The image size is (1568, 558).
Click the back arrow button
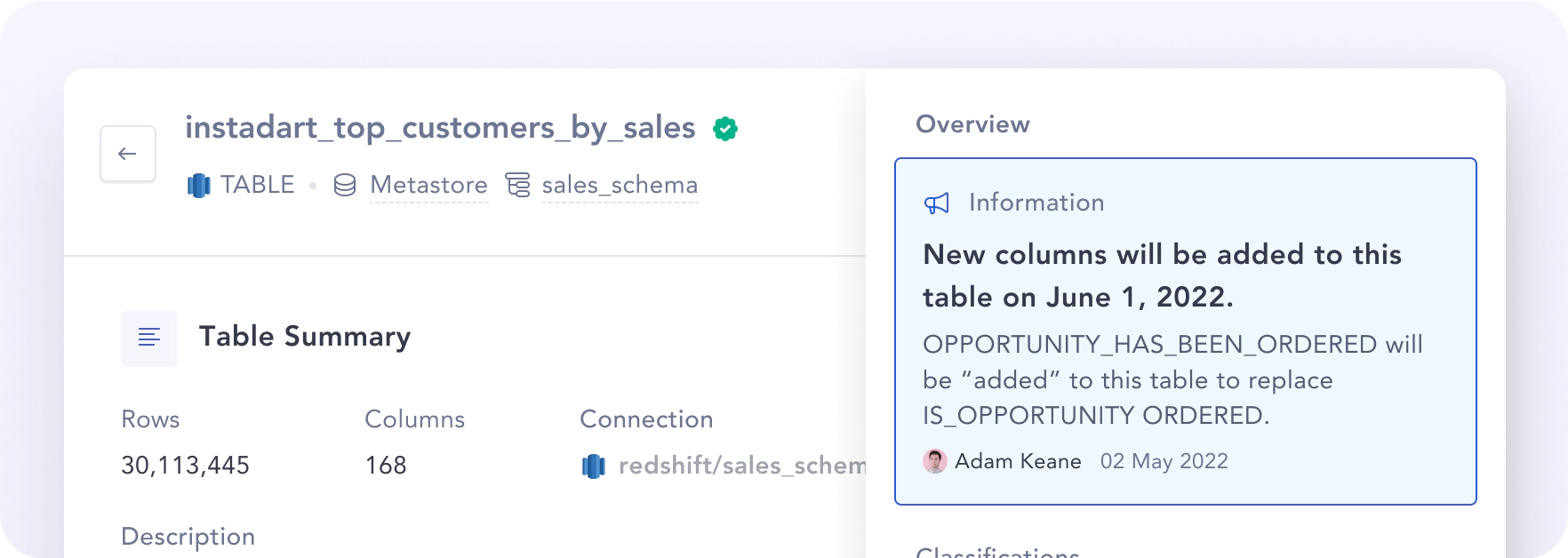click(x=128, y=154)
